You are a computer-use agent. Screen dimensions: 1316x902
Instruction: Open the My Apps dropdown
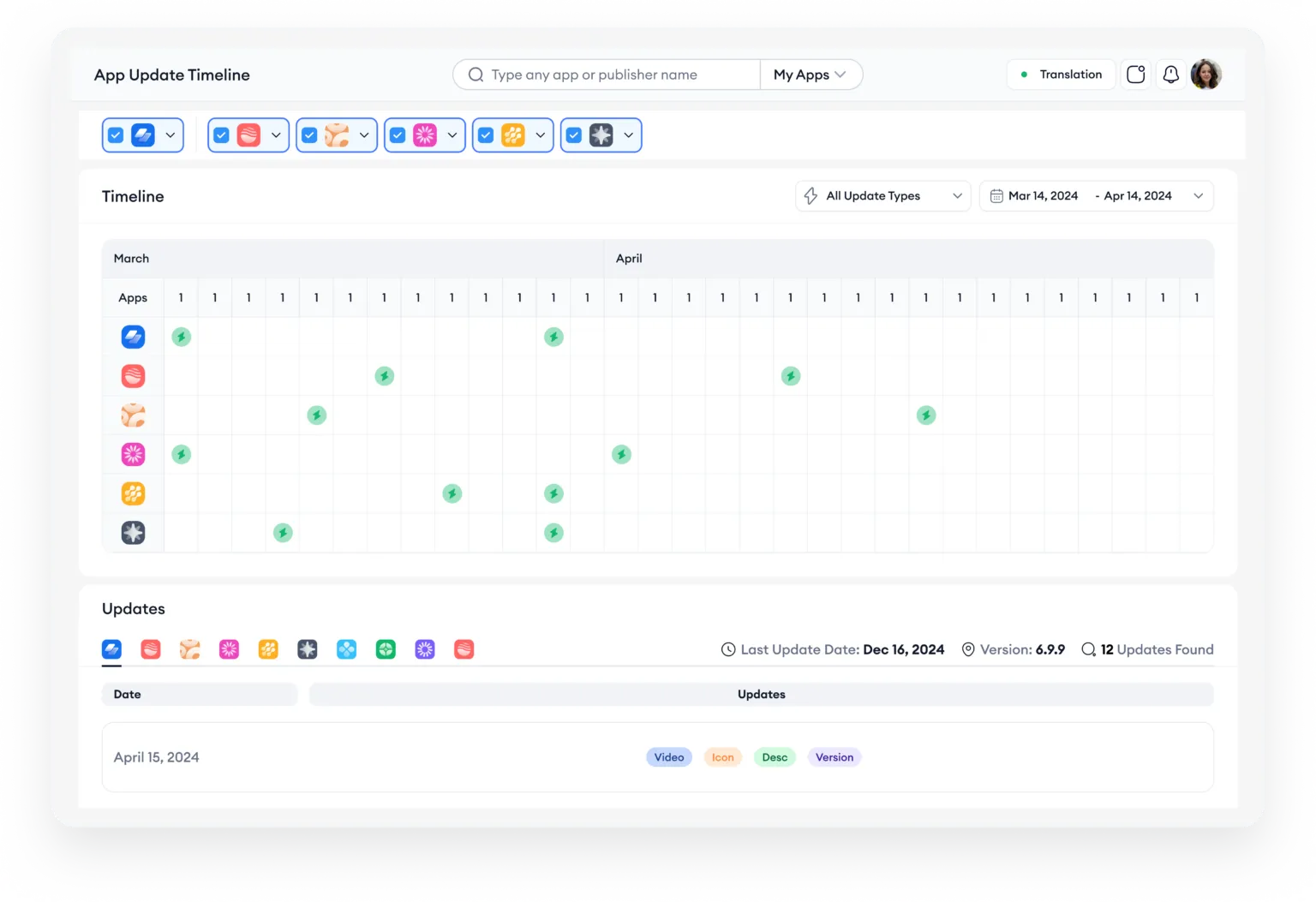click(x=811, y=75)
